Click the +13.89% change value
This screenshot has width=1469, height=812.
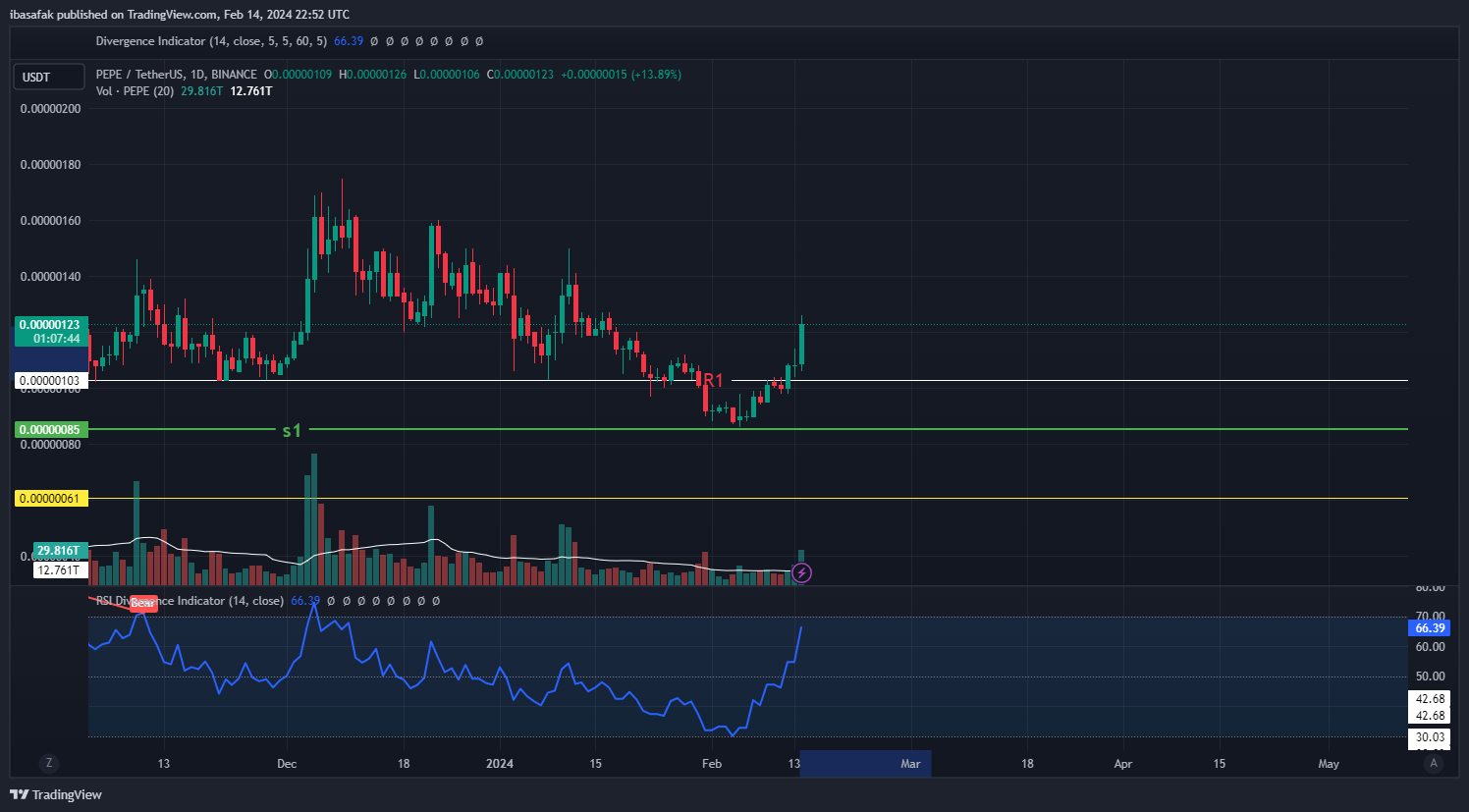point(656,74)
